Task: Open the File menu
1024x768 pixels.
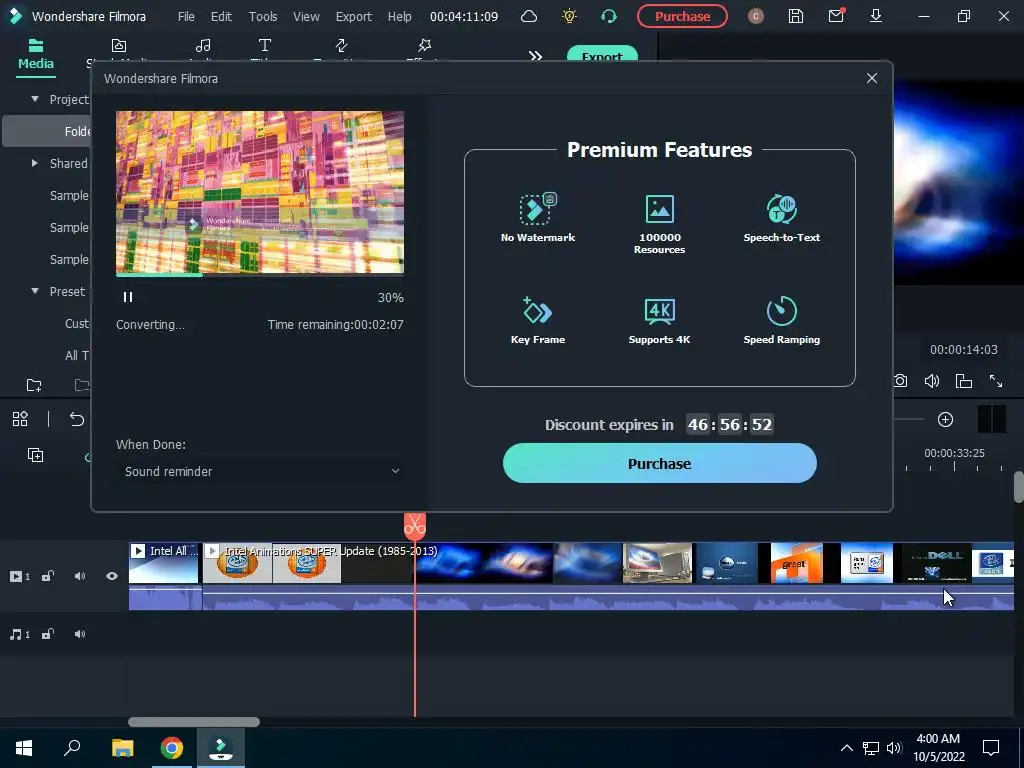Action: (186, 16)
